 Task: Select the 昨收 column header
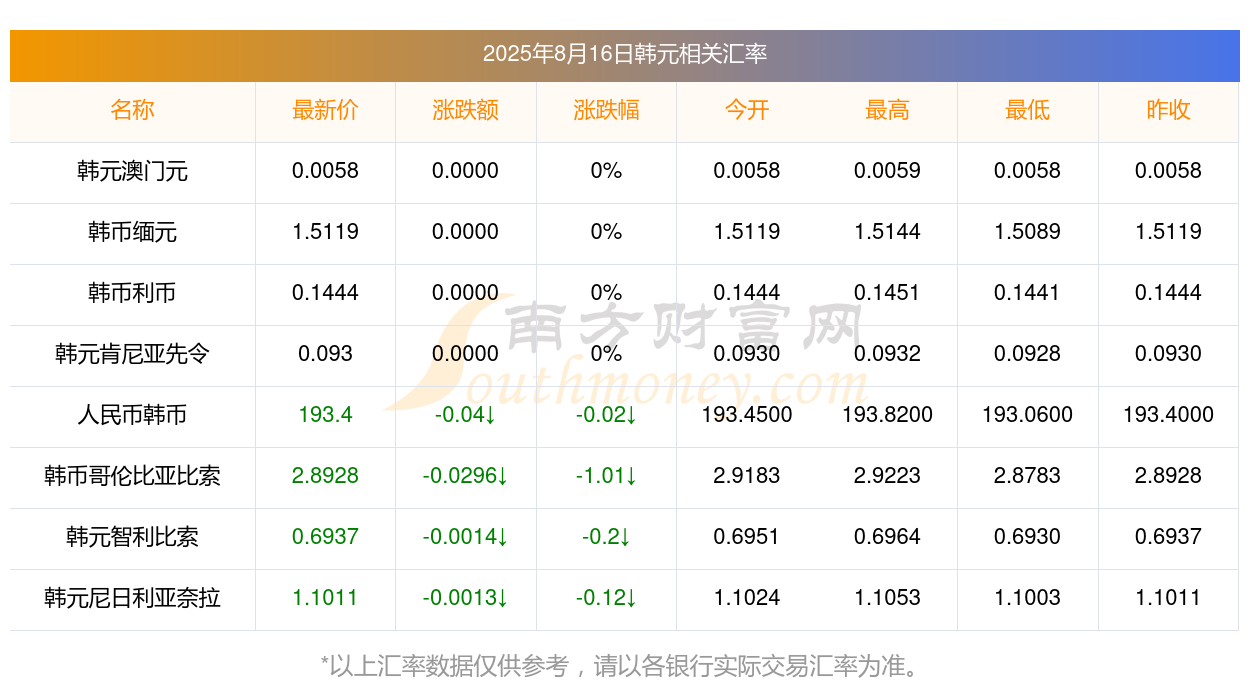tap(1168, 110)
